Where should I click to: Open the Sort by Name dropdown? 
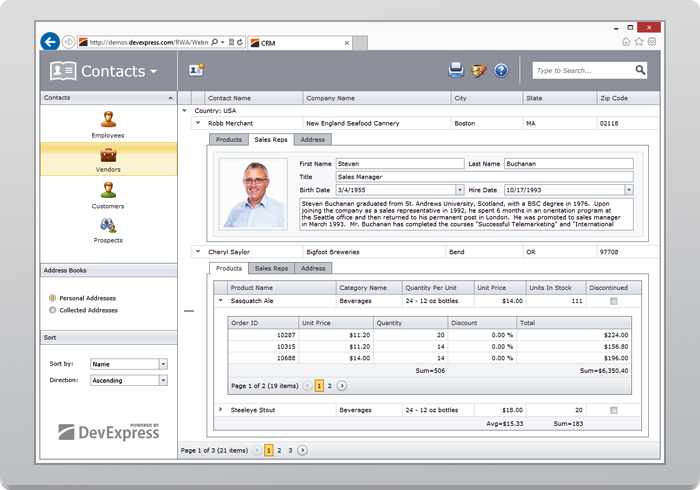pos(163,364)
